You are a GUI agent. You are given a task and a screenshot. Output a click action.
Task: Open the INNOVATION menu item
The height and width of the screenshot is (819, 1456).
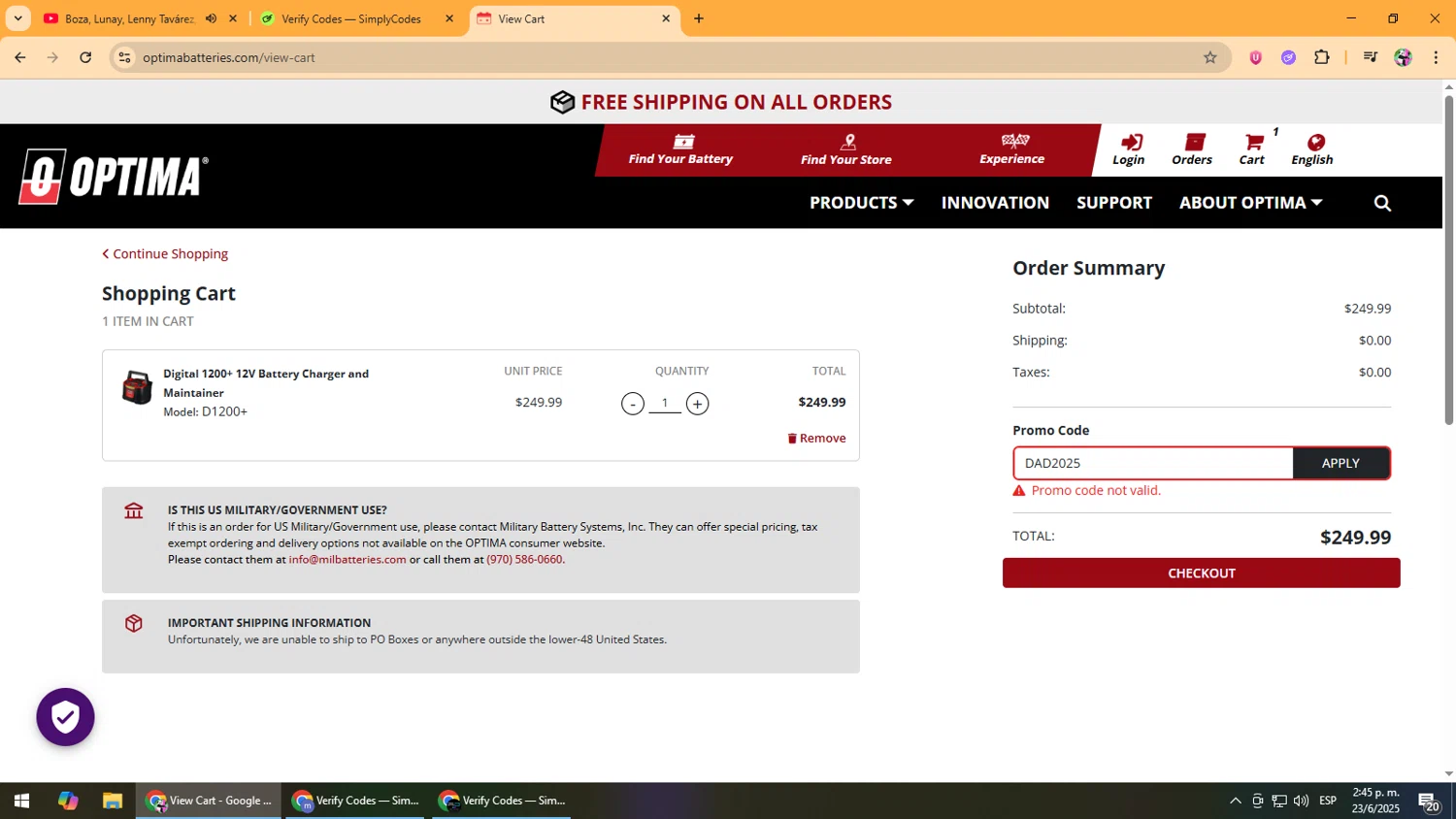(x=995, y=203)
